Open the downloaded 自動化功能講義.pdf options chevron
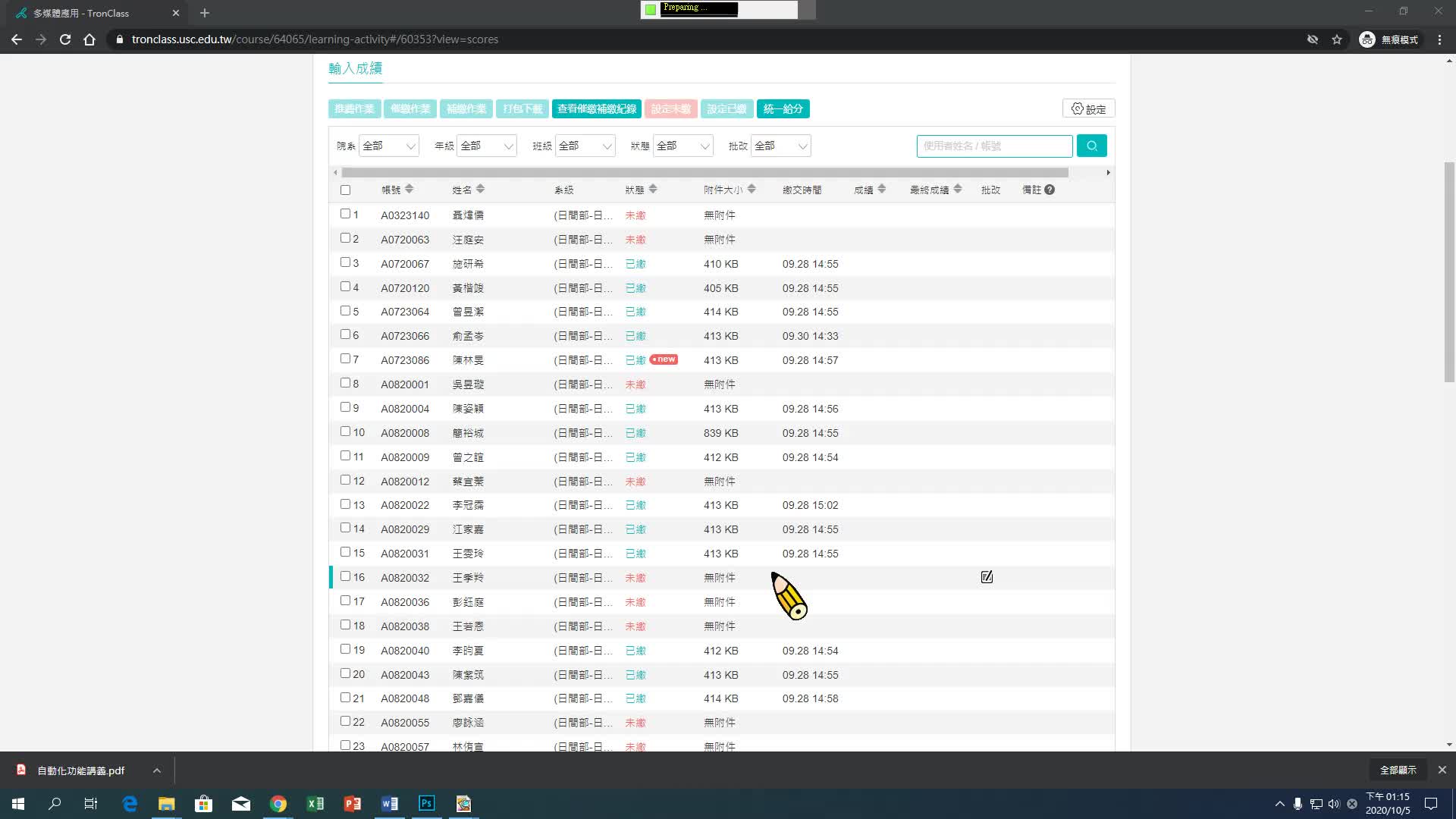The width and height of the screenshot is (1456, 819). [x=156, y=770]
